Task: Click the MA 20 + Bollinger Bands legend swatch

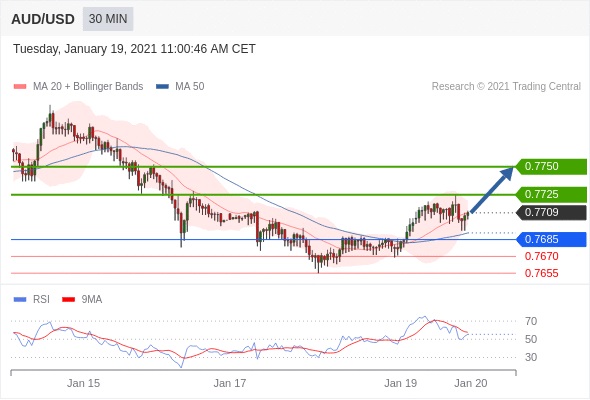Action: click(x=20, y=87)
